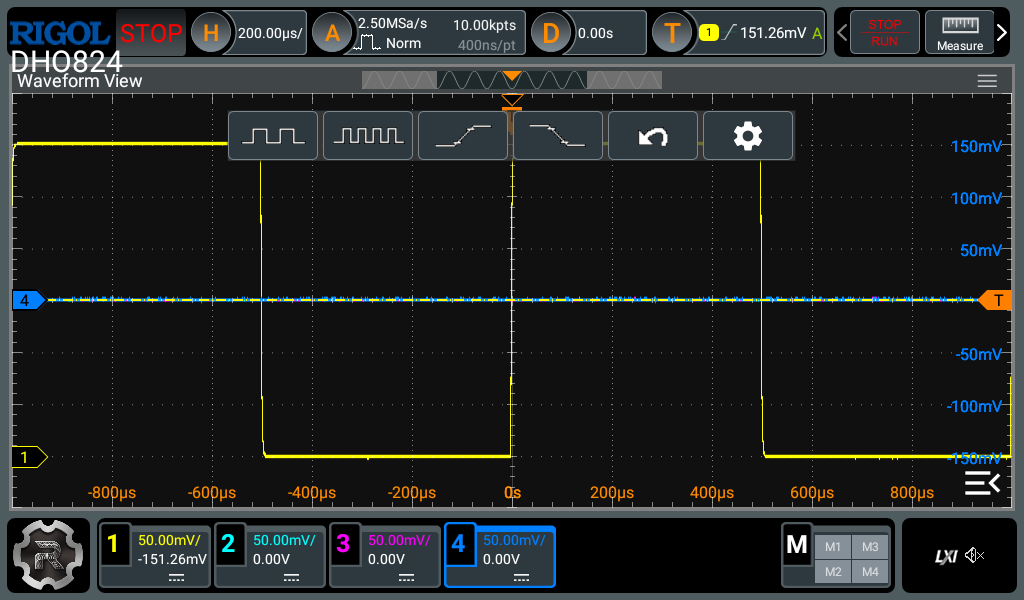Click the 10.00kpts memory depth value
Viewport: 1024px width, 600px height.
(484, 25)
